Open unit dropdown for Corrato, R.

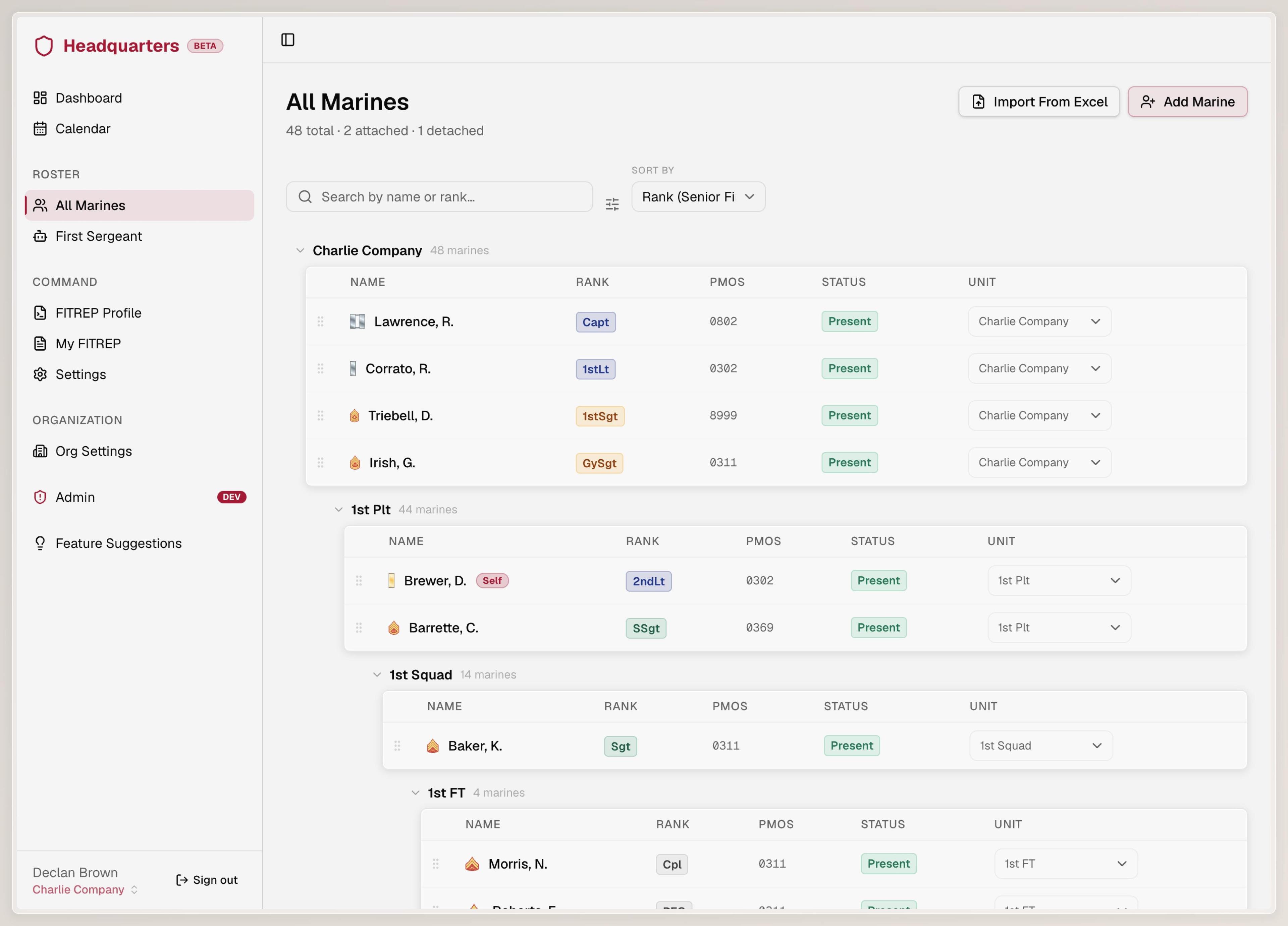pos(1039,368)
